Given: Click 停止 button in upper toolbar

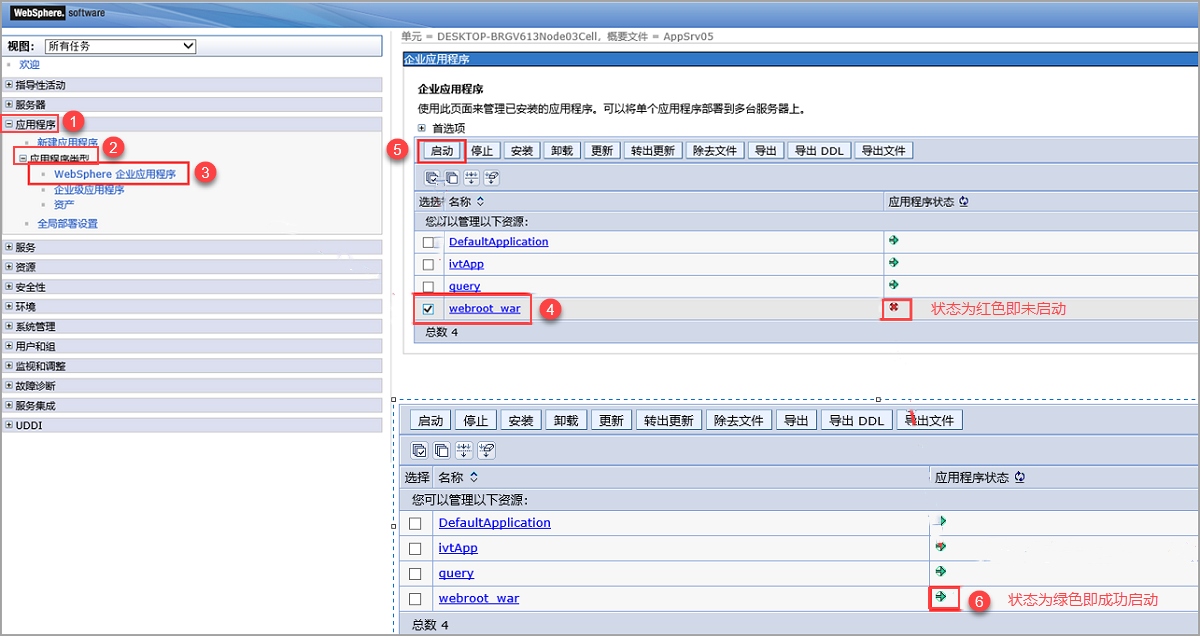Looking at the screenshot, I should point(482,151).
